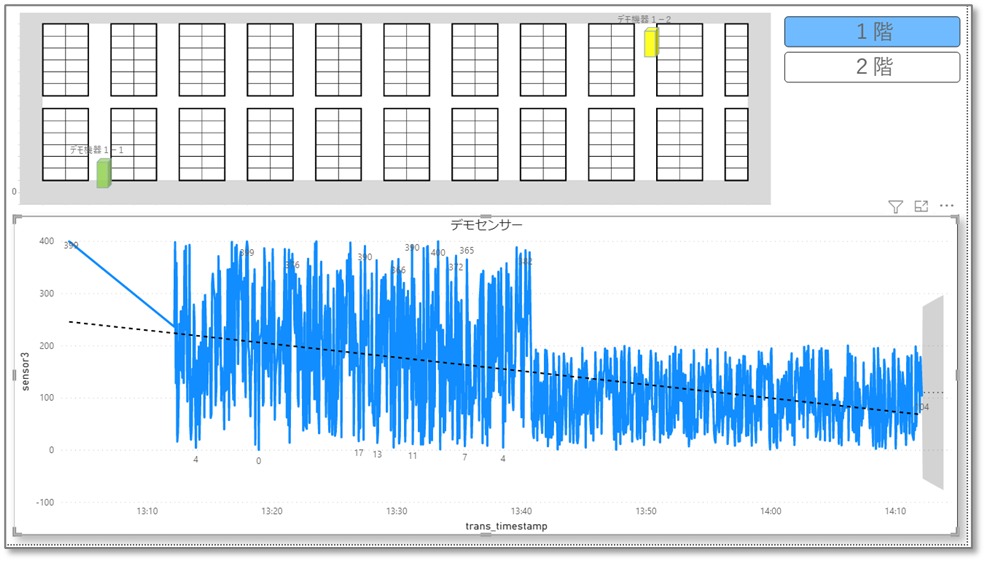986x562 pixels.
Task: Open the filter icon above the chart
Action: tap(895, 206)
